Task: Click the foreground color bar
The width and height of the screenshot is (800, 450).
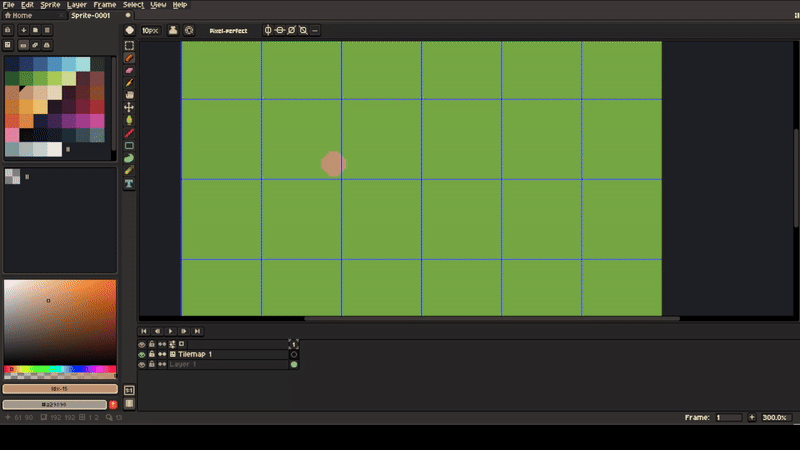Action: click(x=60, y=389)
